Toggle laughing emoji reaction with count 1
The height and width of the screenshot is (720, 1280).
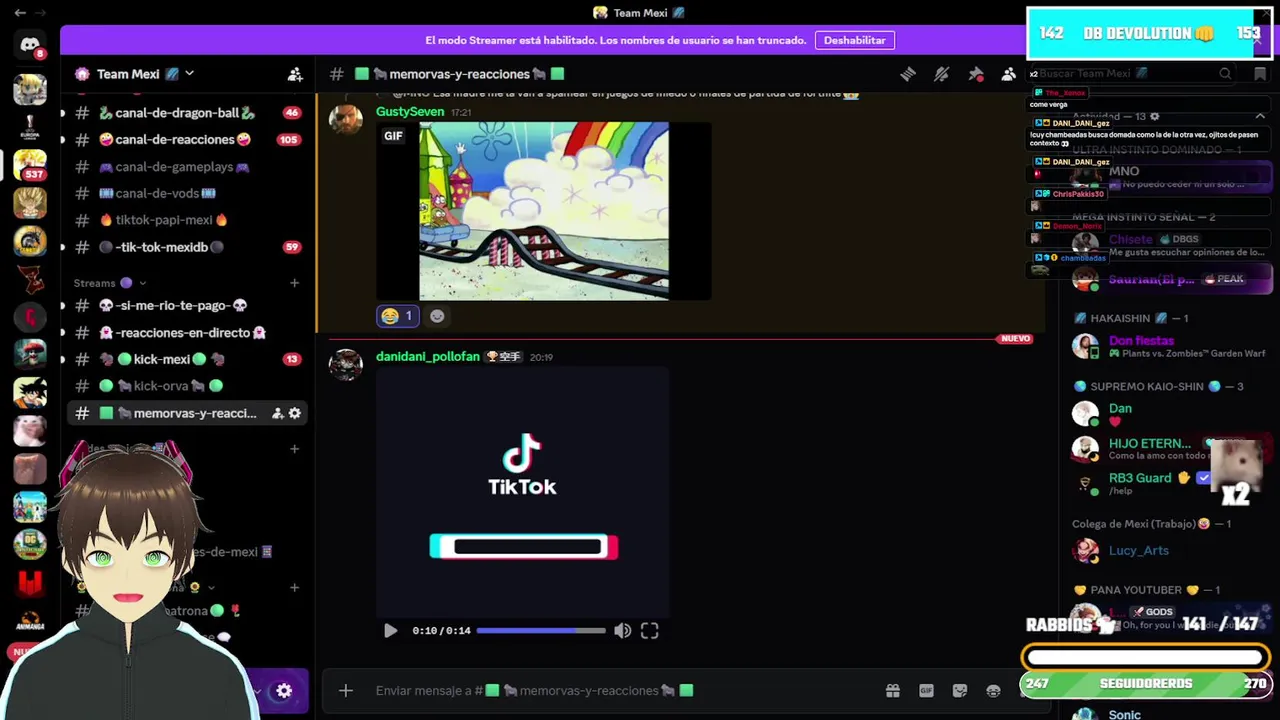[x=398, y=316]
